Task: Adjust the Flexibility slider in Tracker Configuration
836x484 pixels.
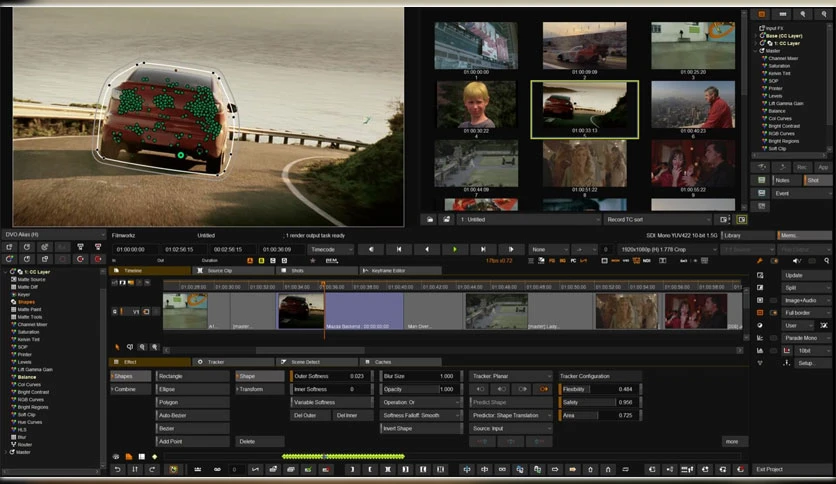Action: 600,389
